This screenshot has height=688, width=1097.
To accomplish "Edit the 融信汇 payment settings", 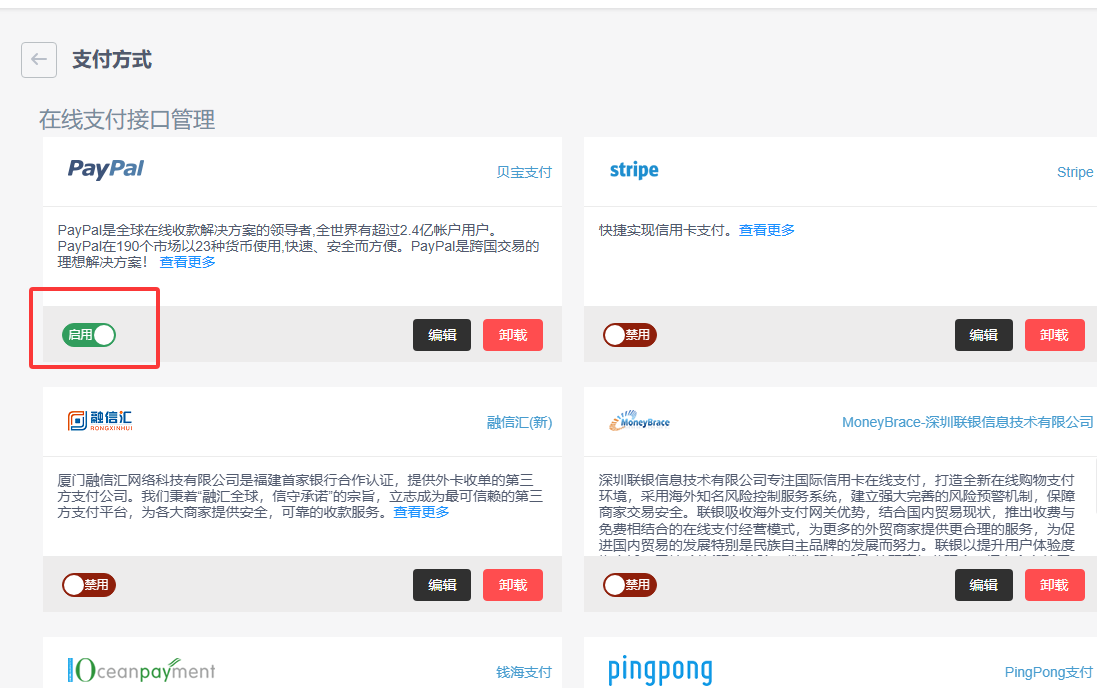I will 442,585.
